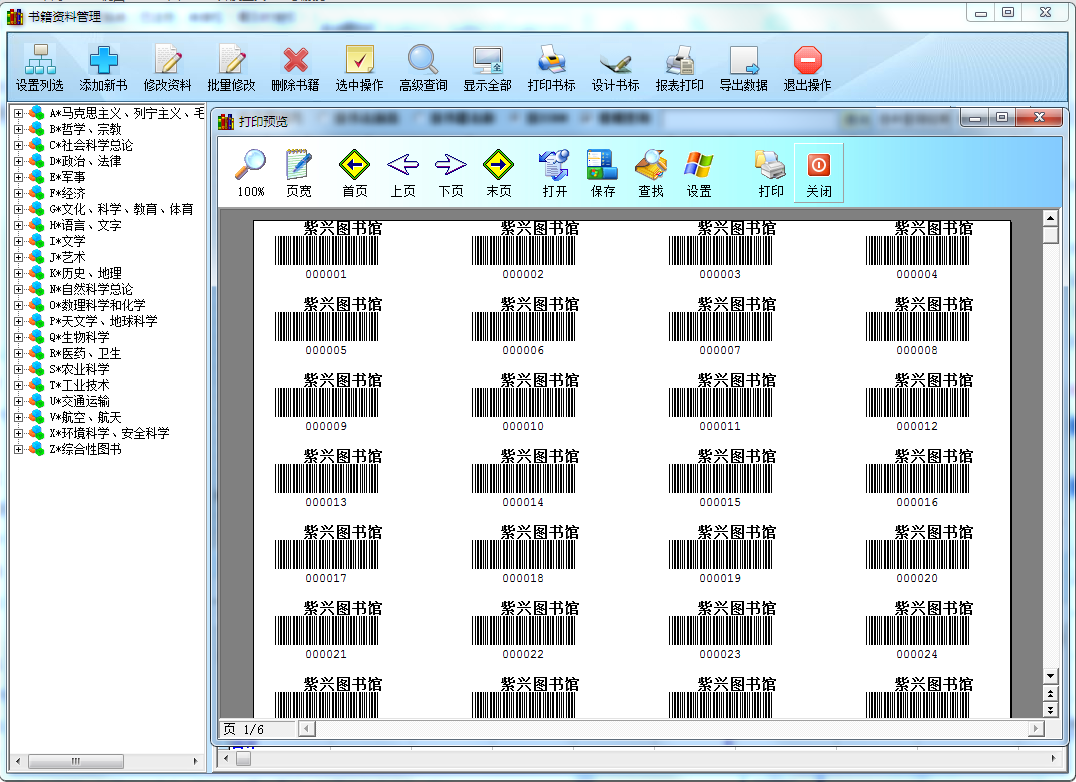The height and width of the screenshot is (782, 1076).
Task: Click 关闭 to close the preview
Action: [819, 173]
